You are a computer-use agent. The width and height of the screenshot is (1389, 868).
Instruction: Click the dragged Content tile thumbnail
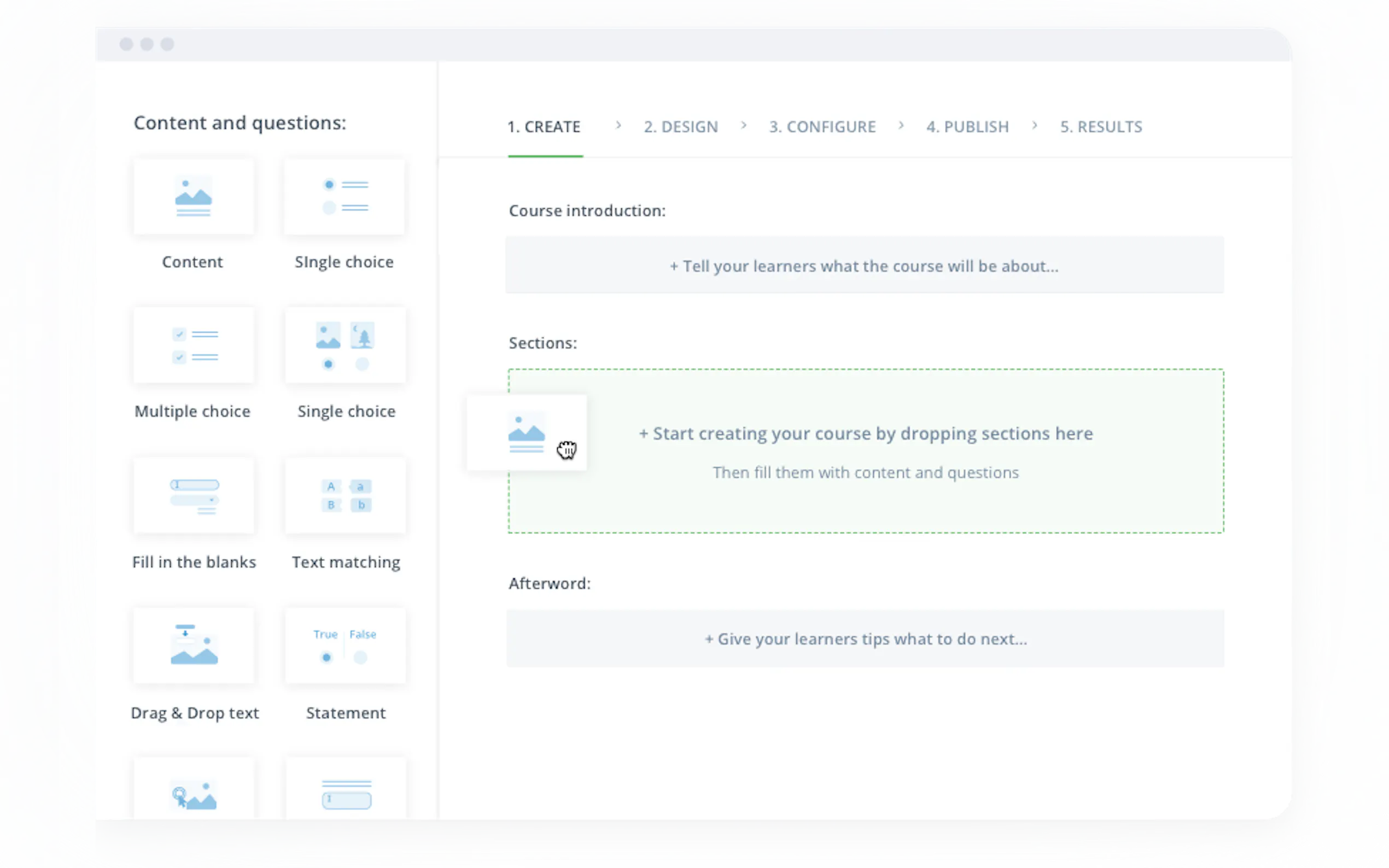click(x=526, y=433)
